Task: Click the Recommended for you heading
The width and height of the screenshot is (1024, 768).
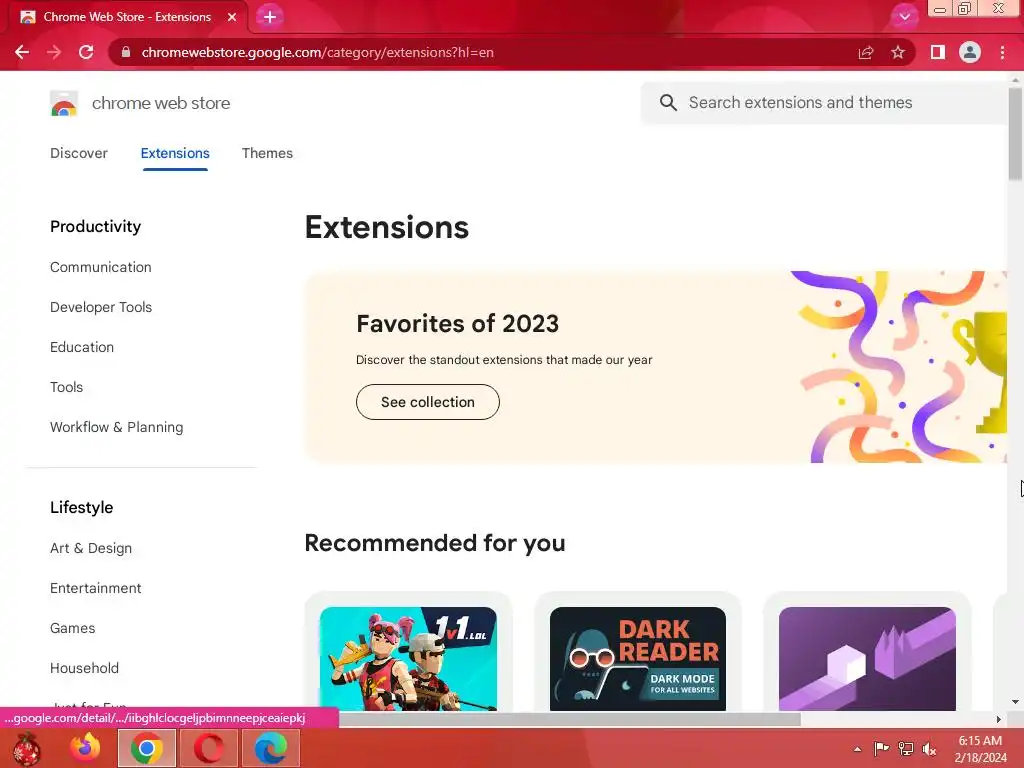Action: pyautogui.click(x=435, y=543)
